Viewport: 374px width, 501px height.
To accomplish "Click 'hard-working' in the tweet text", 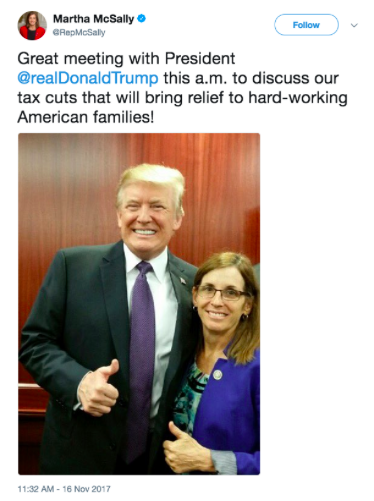I will (x=298, y=98).
